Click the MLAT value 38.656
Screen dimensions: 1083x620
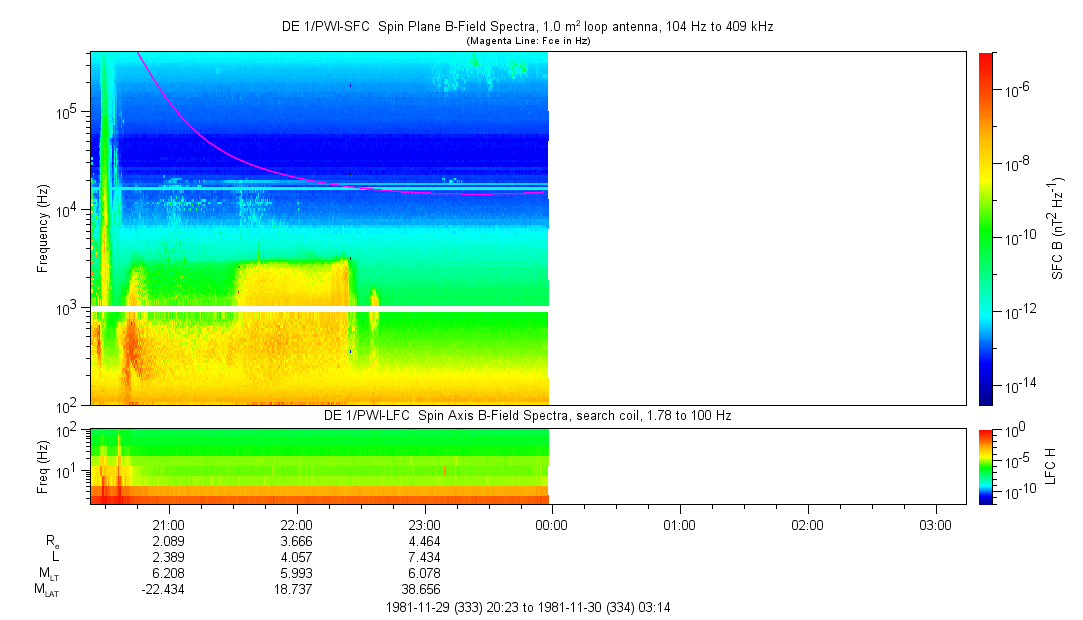click(x=424, y=590)
